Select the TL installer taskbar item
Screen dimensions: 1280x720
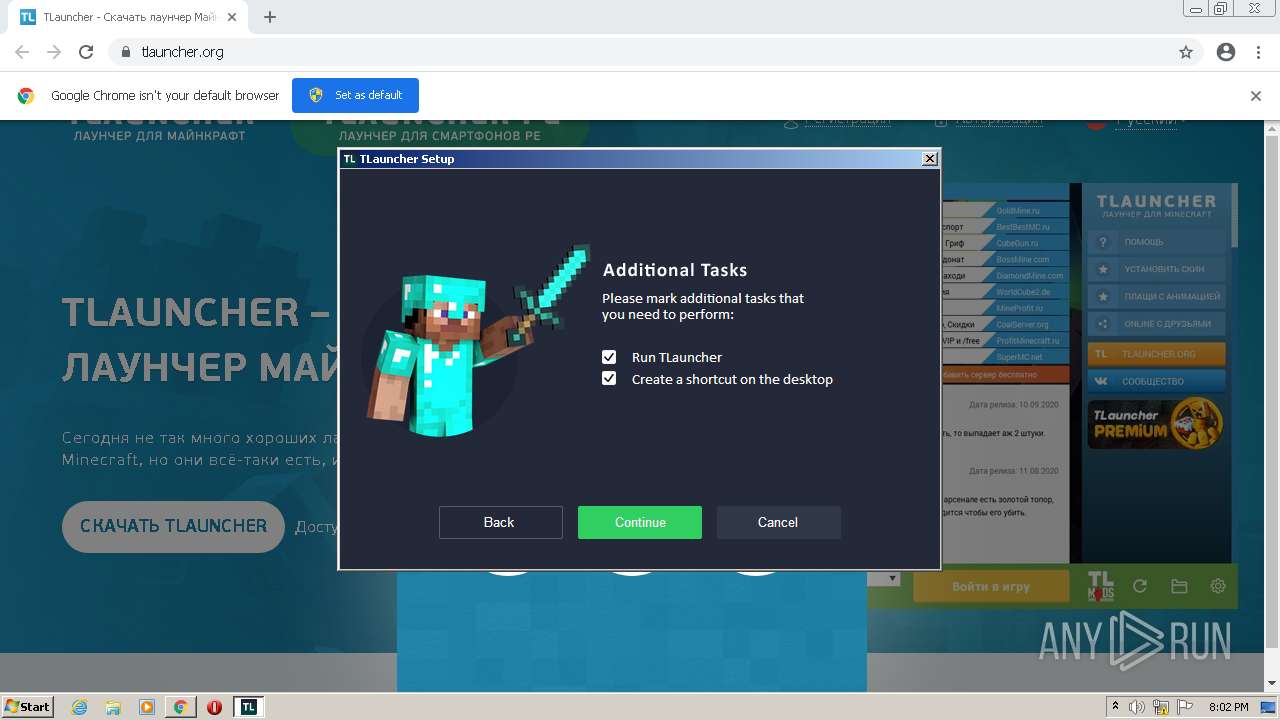tap(249, 707)
